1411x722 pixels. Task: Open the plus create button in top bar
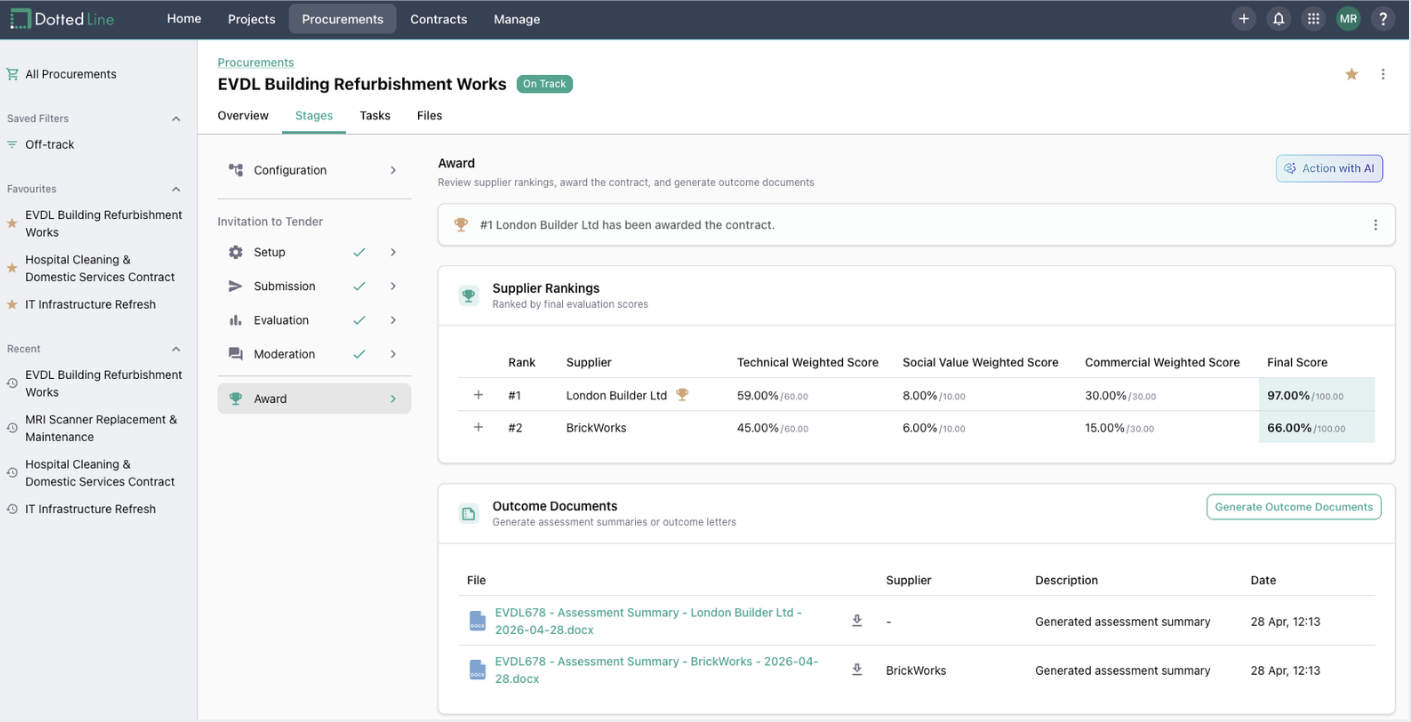tap(1244, 19)
